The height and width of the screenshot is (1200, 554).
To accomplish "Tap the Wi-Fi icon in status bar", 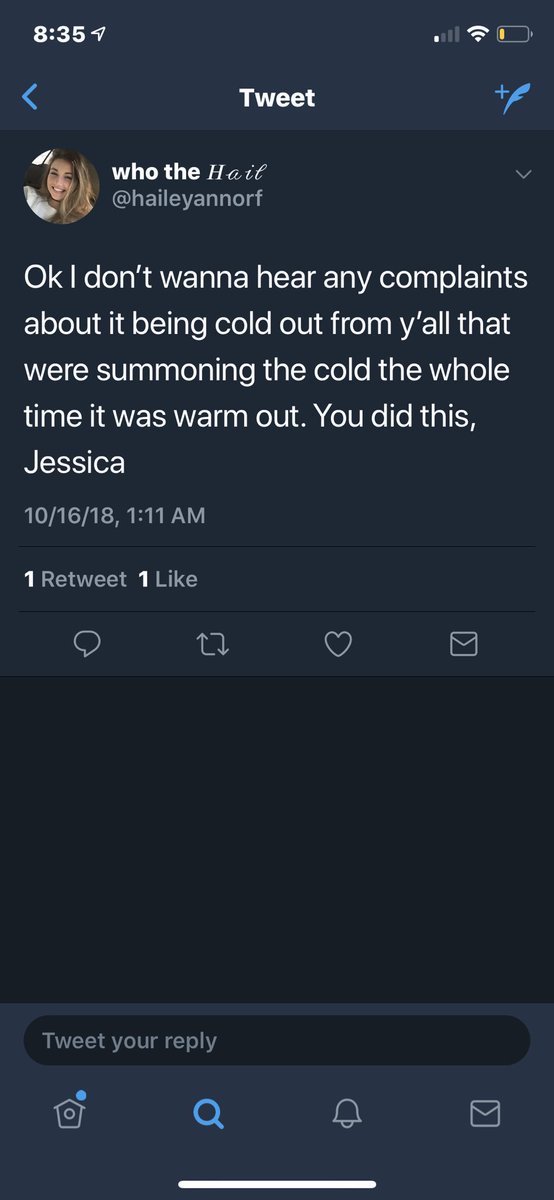I will (x=477, y=34).
